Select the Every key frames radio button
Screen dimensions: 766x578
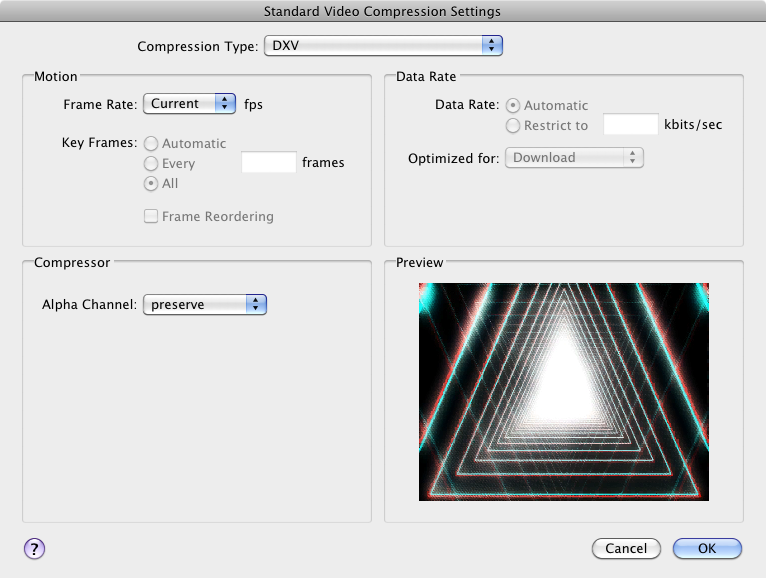coord(151,163)
